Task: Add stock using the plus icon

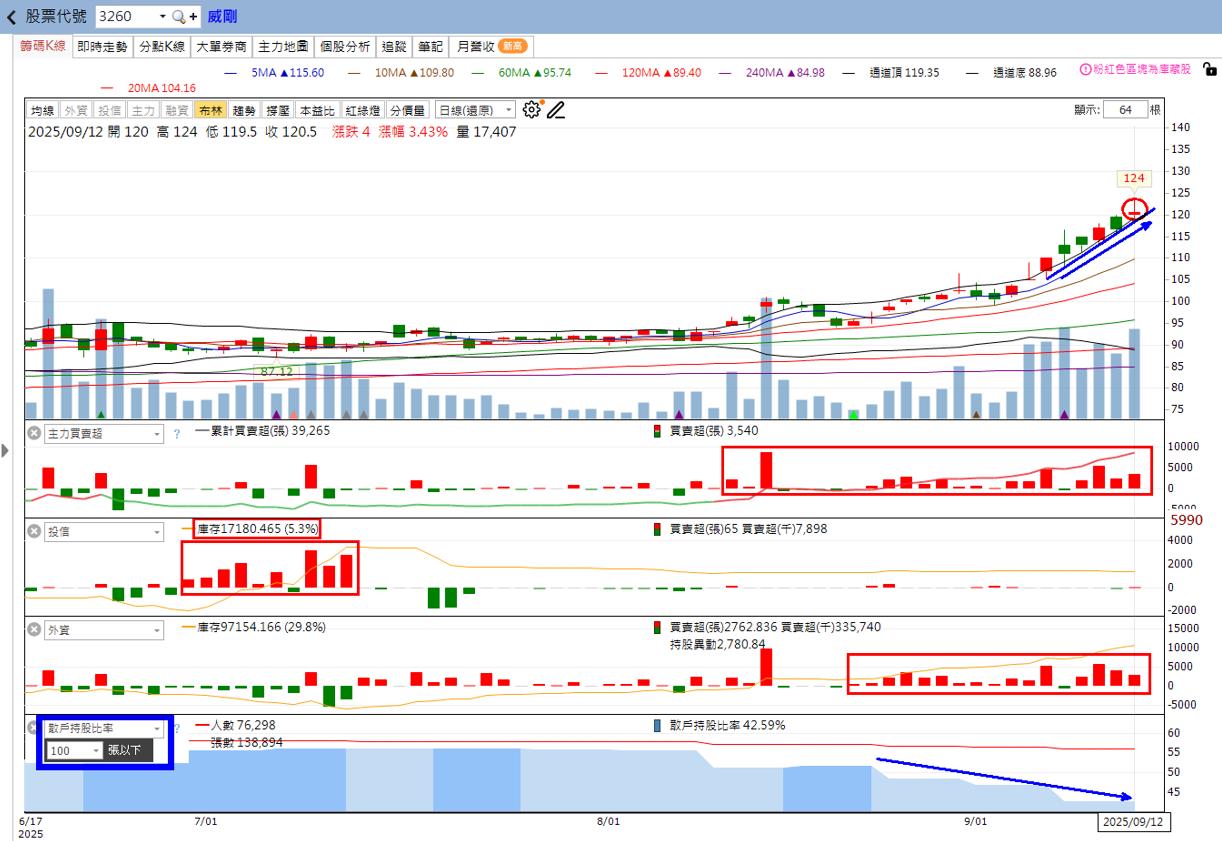Action: click(193, 16)
